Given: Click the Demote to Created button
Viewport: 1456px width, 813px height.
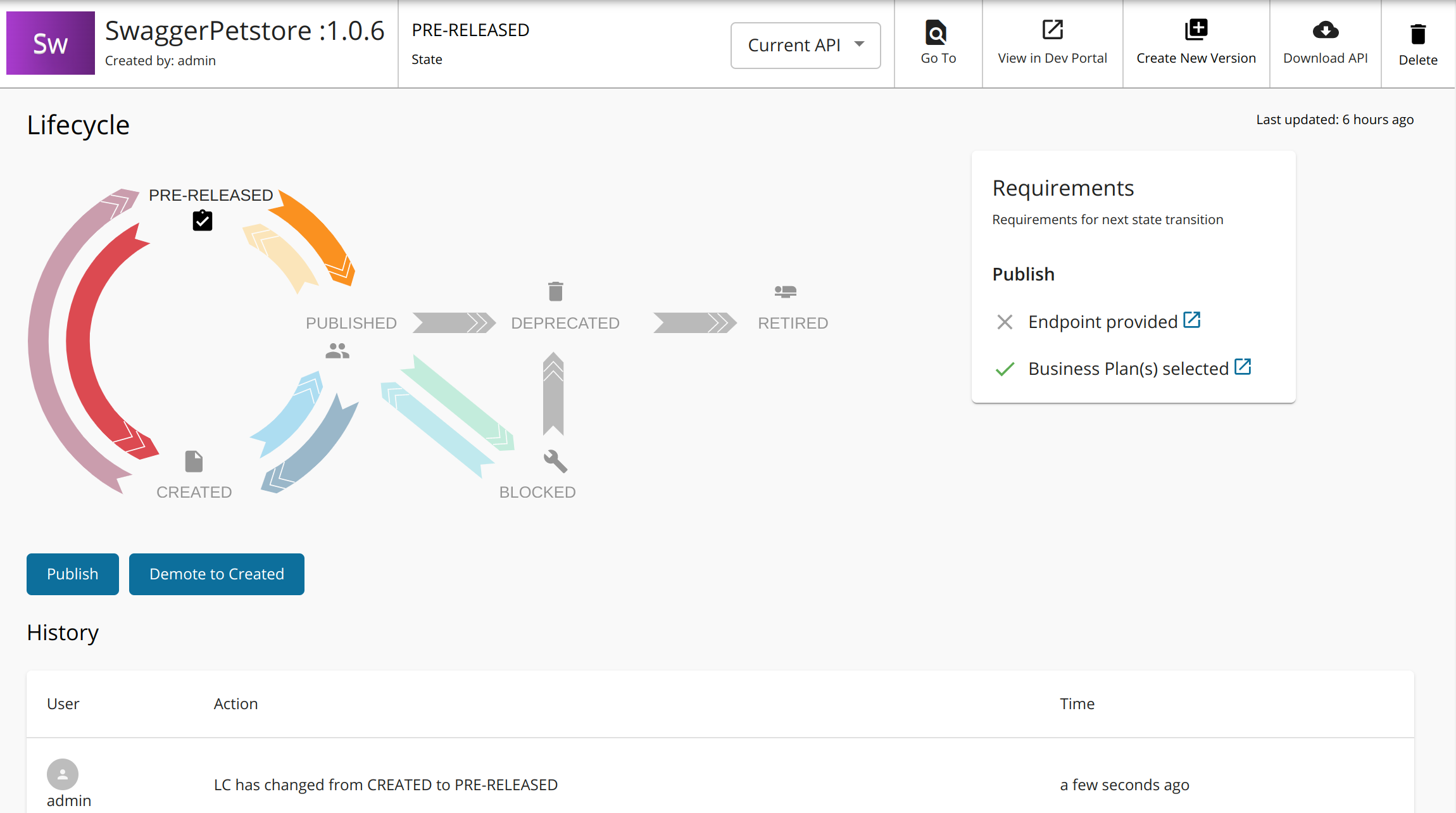Looking at the screenshot, I should click(217, 574).
